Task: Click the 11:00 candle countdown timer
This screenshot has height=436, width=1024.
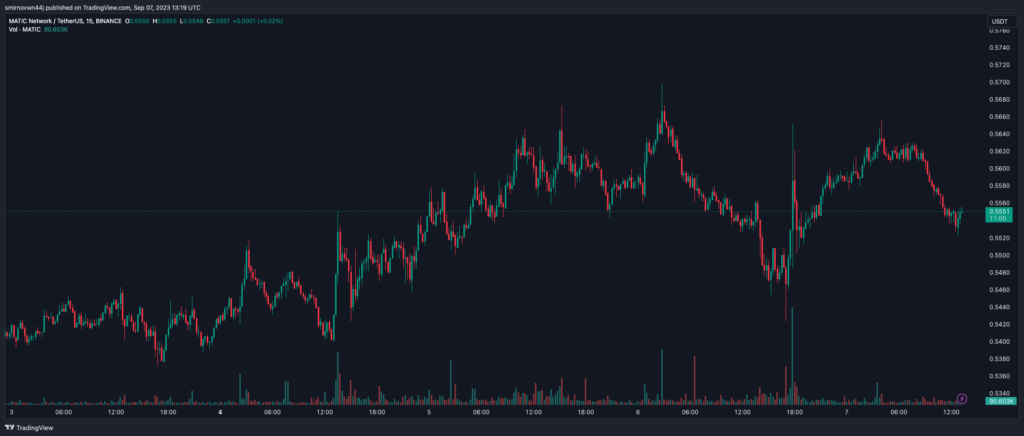Action: click(999, 220)
